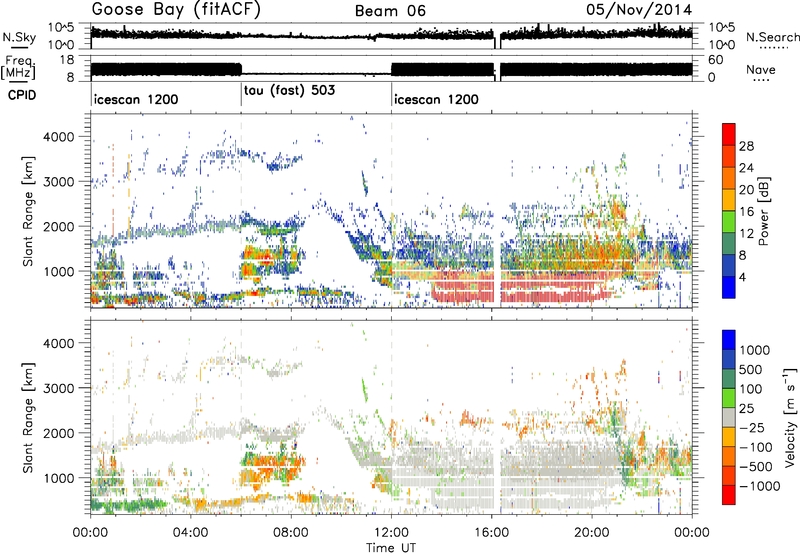
Task: Click the 'Slant Range [km]' label of power panel
Action: [x=28, y=211]
